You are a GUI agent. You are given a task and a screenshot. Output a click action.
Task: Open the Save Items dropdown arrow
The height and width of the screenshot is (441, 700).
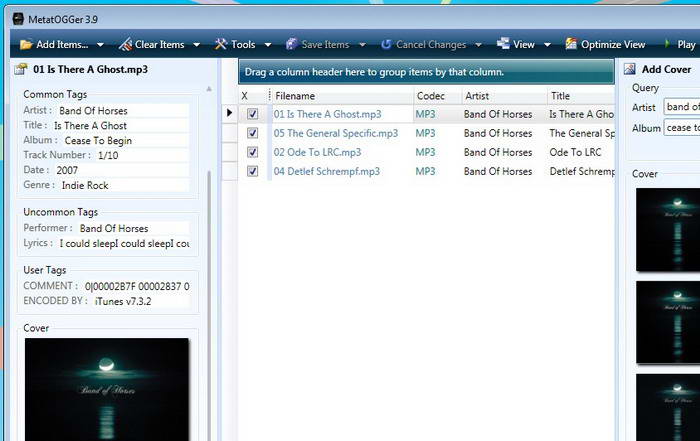point(362,45)
